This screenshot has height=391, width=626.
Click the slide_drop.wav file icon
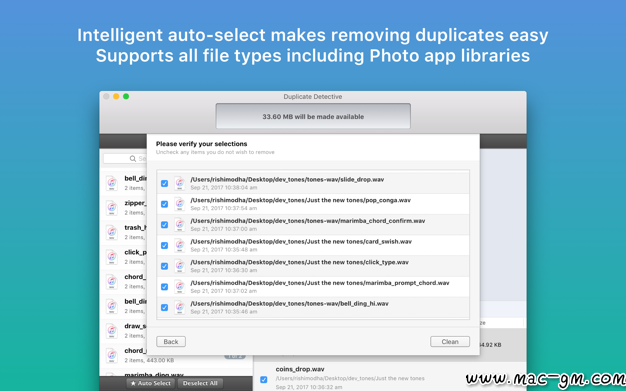tap(180, 183)
